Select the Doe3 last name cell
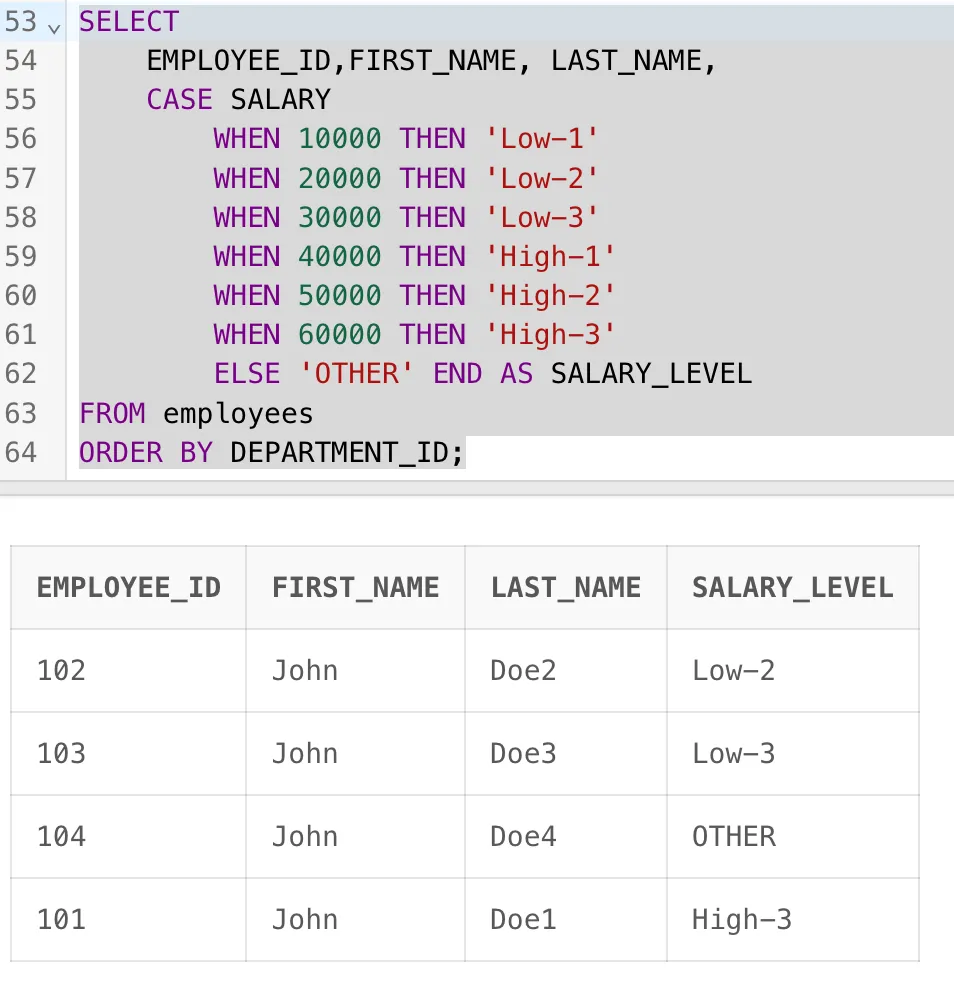 coord(566,754)
